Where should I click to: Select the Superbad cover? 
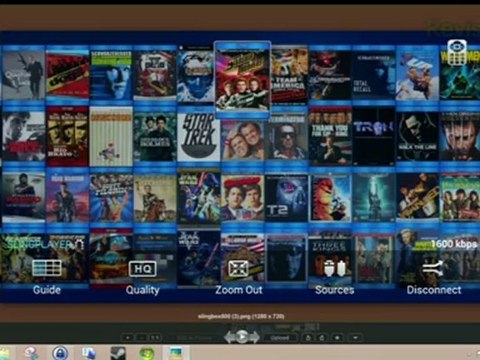click(242, 198)
